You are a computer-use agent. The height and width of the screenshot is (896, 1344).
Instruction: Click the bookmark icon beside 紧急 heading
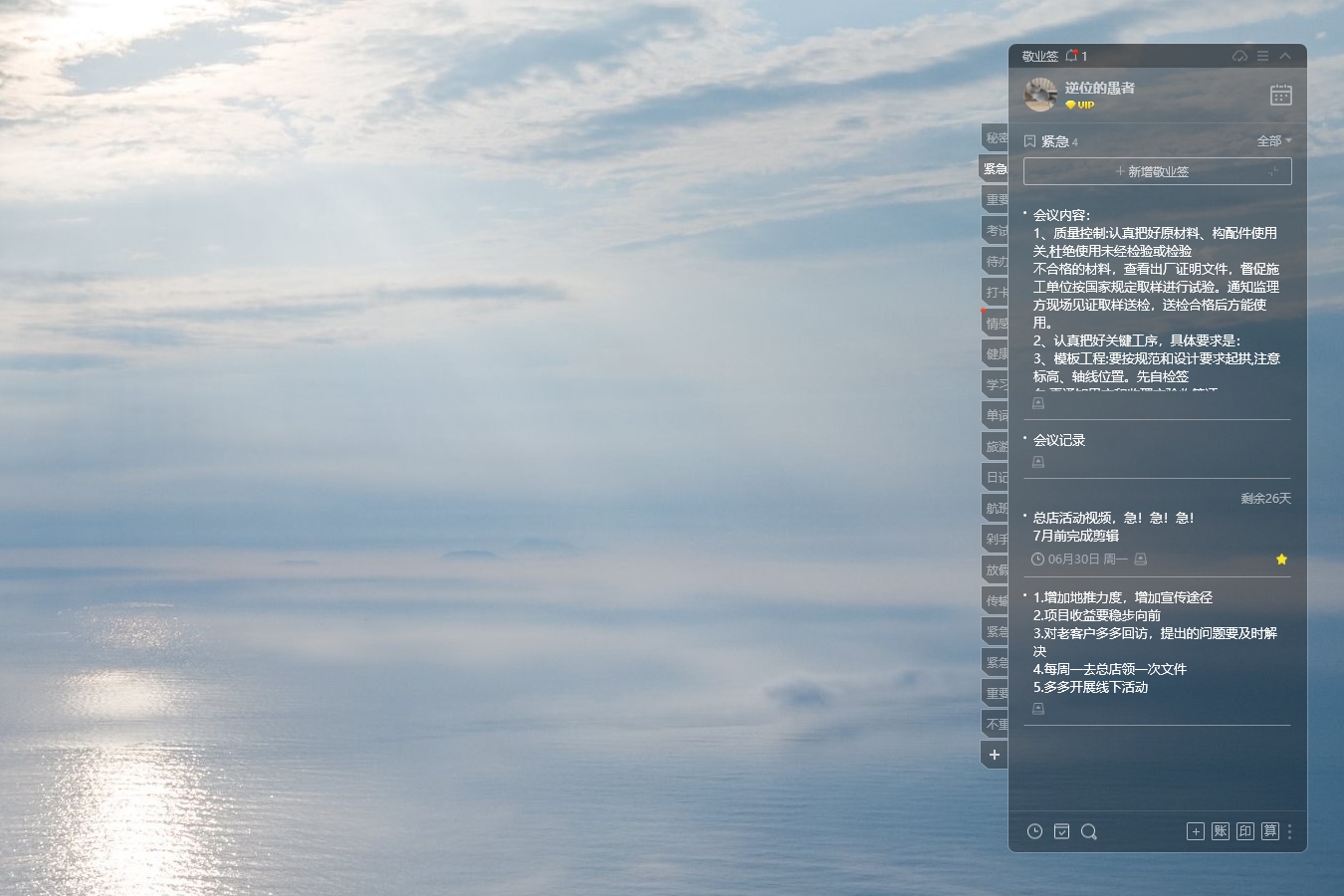(1030, 141)
